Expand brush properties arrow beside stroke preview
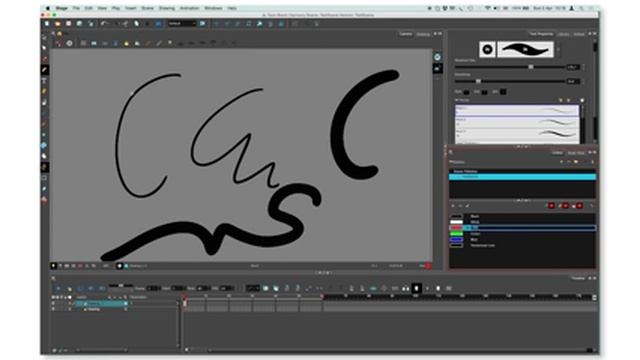 558,49
